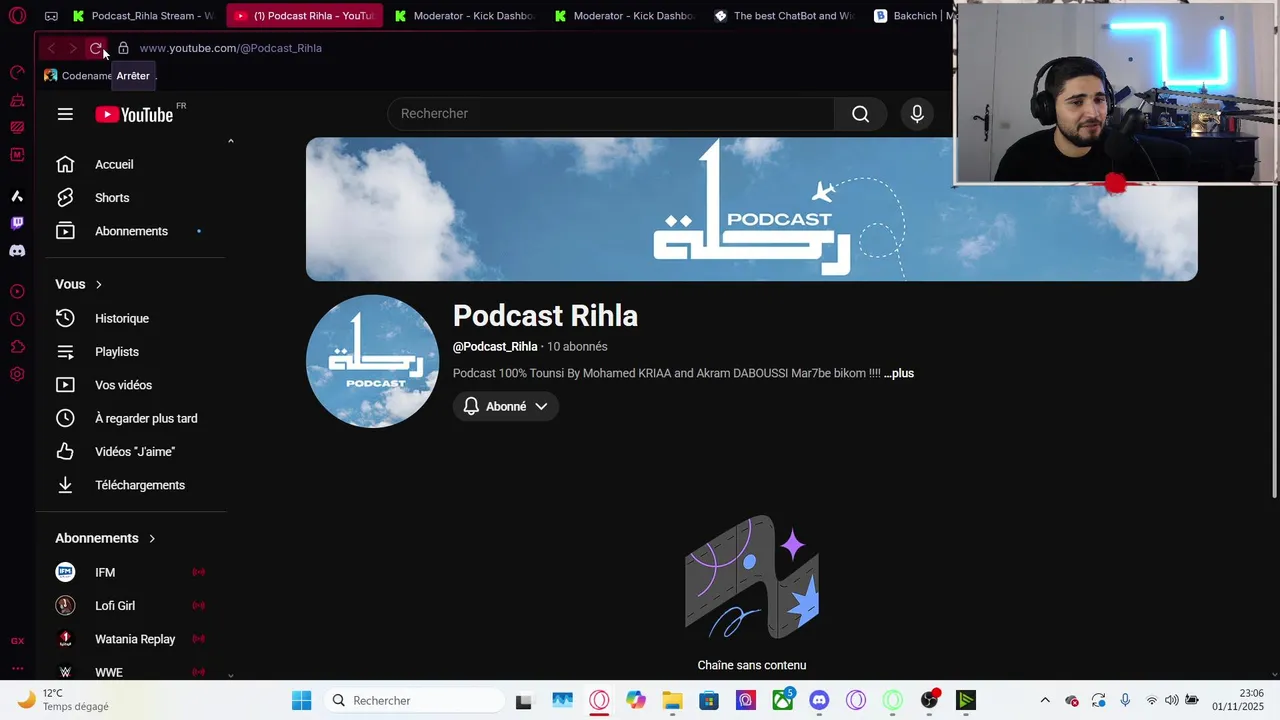Screen dimensions: 1280x720
Task: Open the YouTube hamburger guide menu
Action: pos(65,114)
